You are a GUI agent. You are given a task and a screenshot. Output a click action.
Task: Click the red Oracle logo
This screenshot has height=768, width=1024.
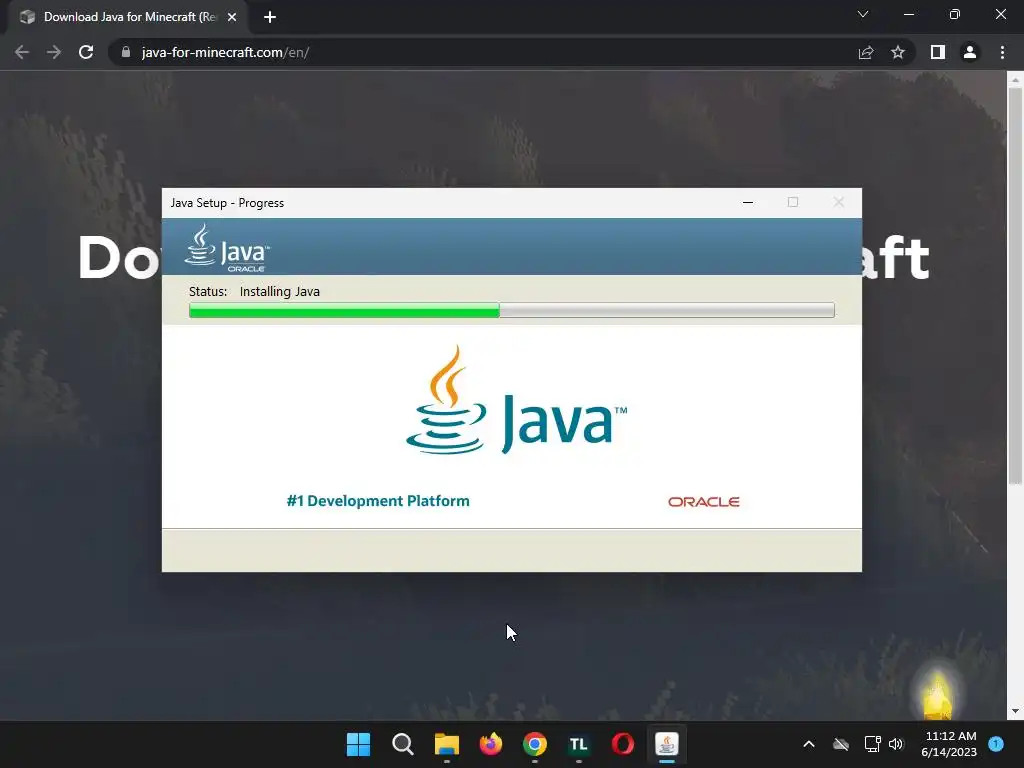click(x=703, y=502)
